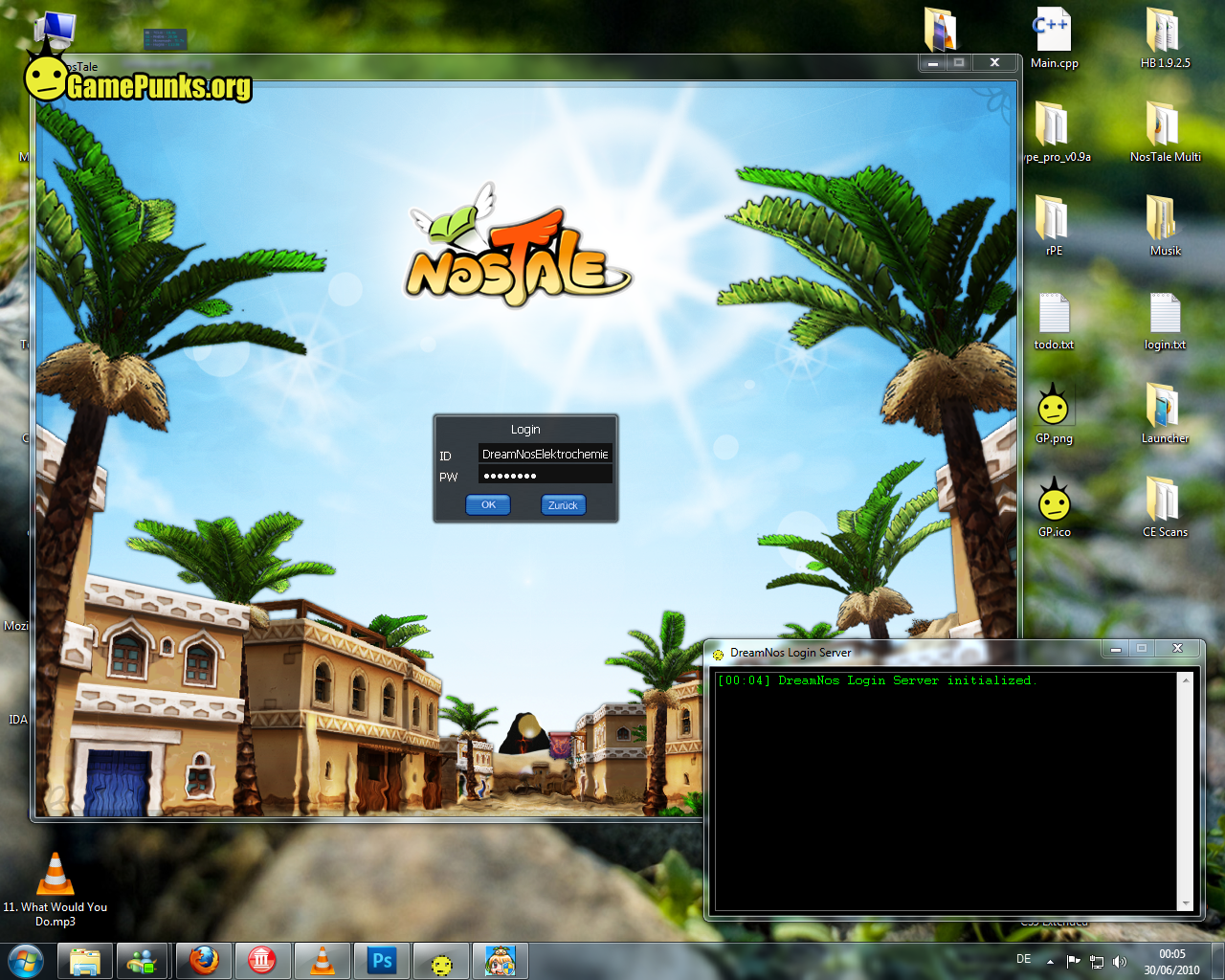Viewport: 1225px width, 980px height.
Task: Select the NosTale Multi folder icon
Action: 1165,133
